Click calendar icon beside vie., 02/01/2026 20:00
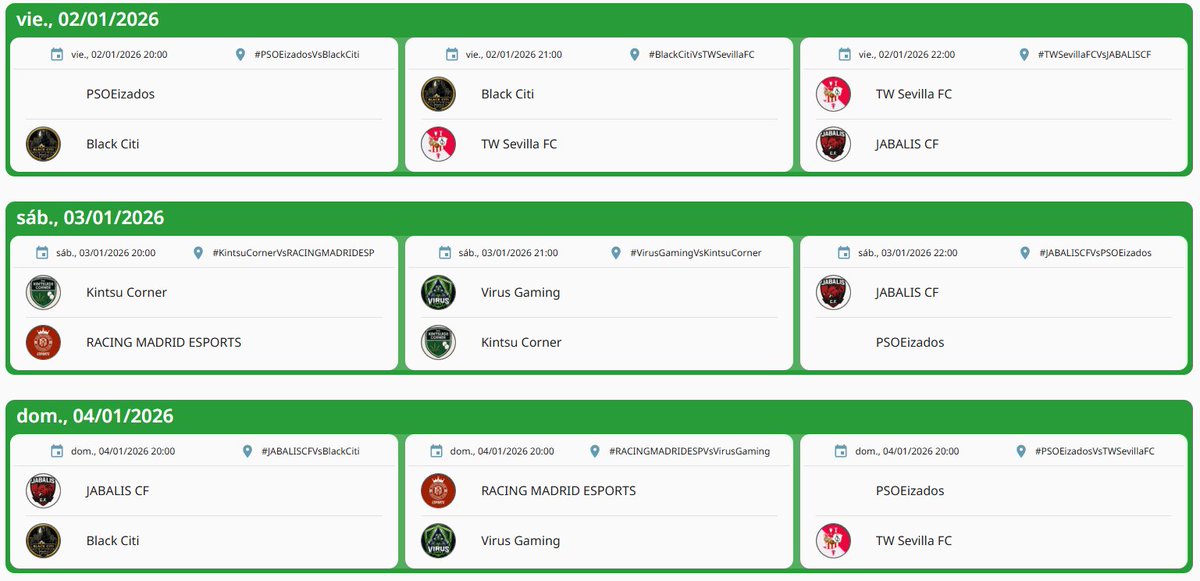Image resolution: width=1200 pixels, height=581 pixels. (57, 54)
